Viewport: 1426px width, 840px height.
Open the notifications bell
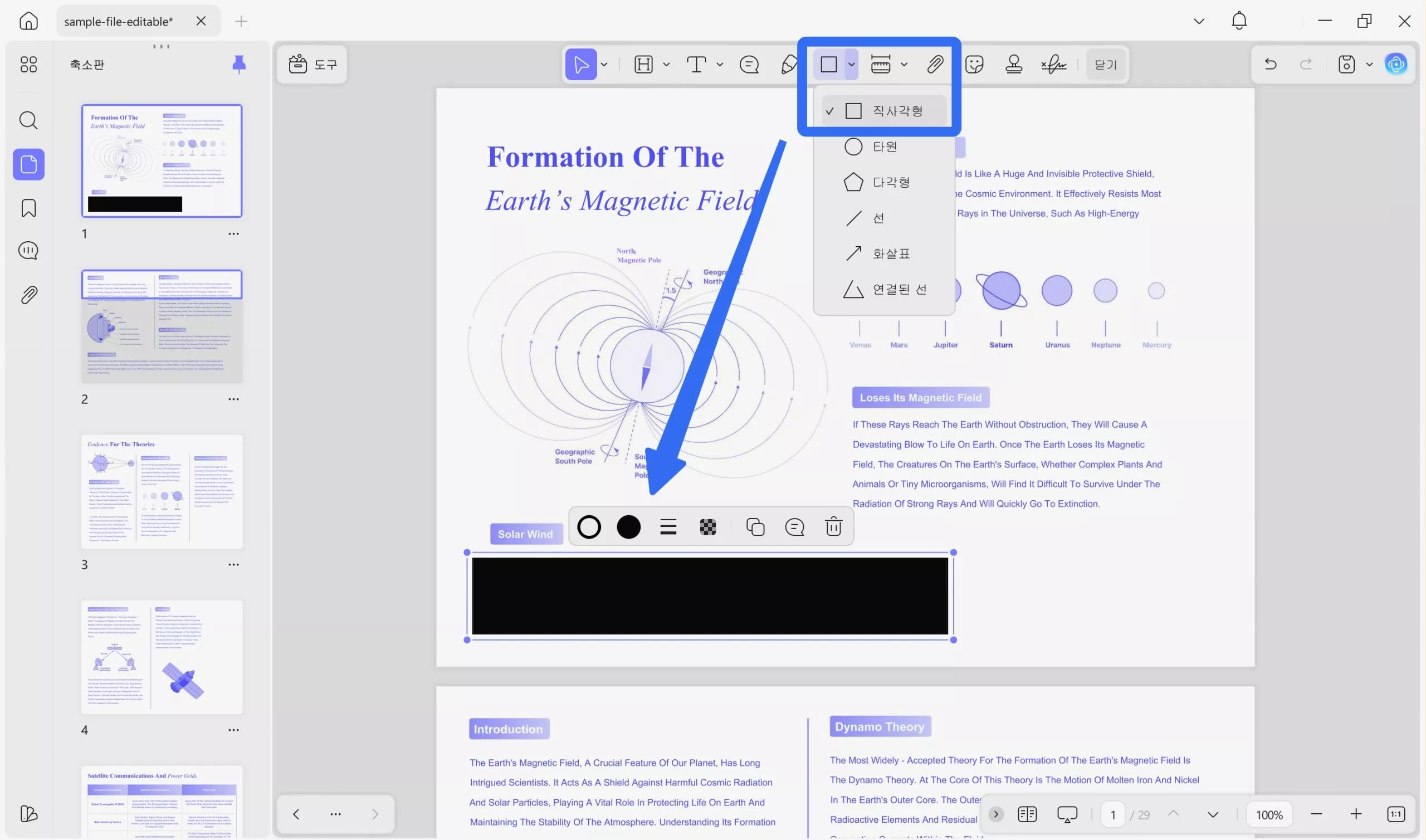click(x=1239, y=21)
